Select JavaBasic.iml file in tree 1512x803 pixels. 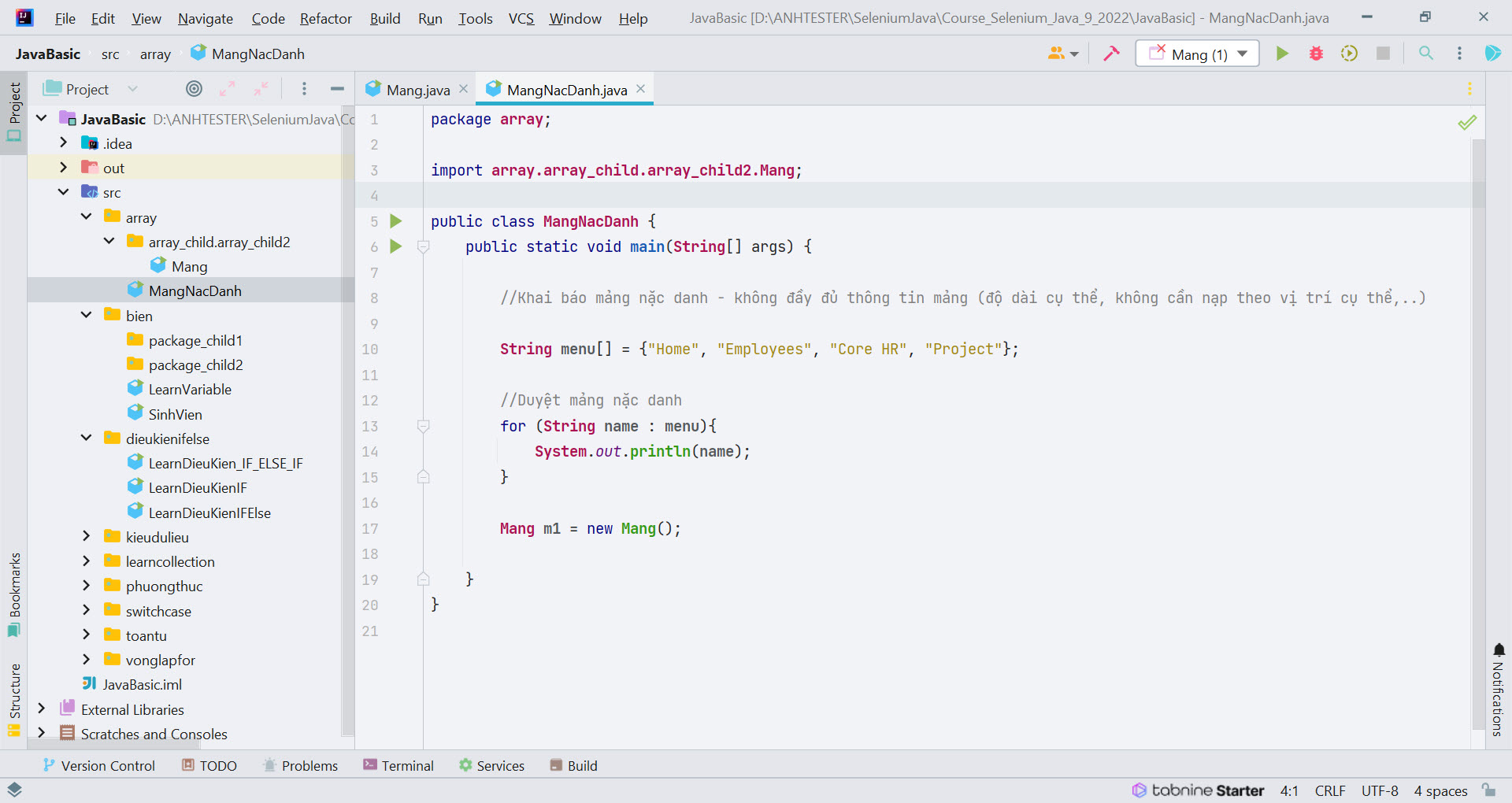142,684
